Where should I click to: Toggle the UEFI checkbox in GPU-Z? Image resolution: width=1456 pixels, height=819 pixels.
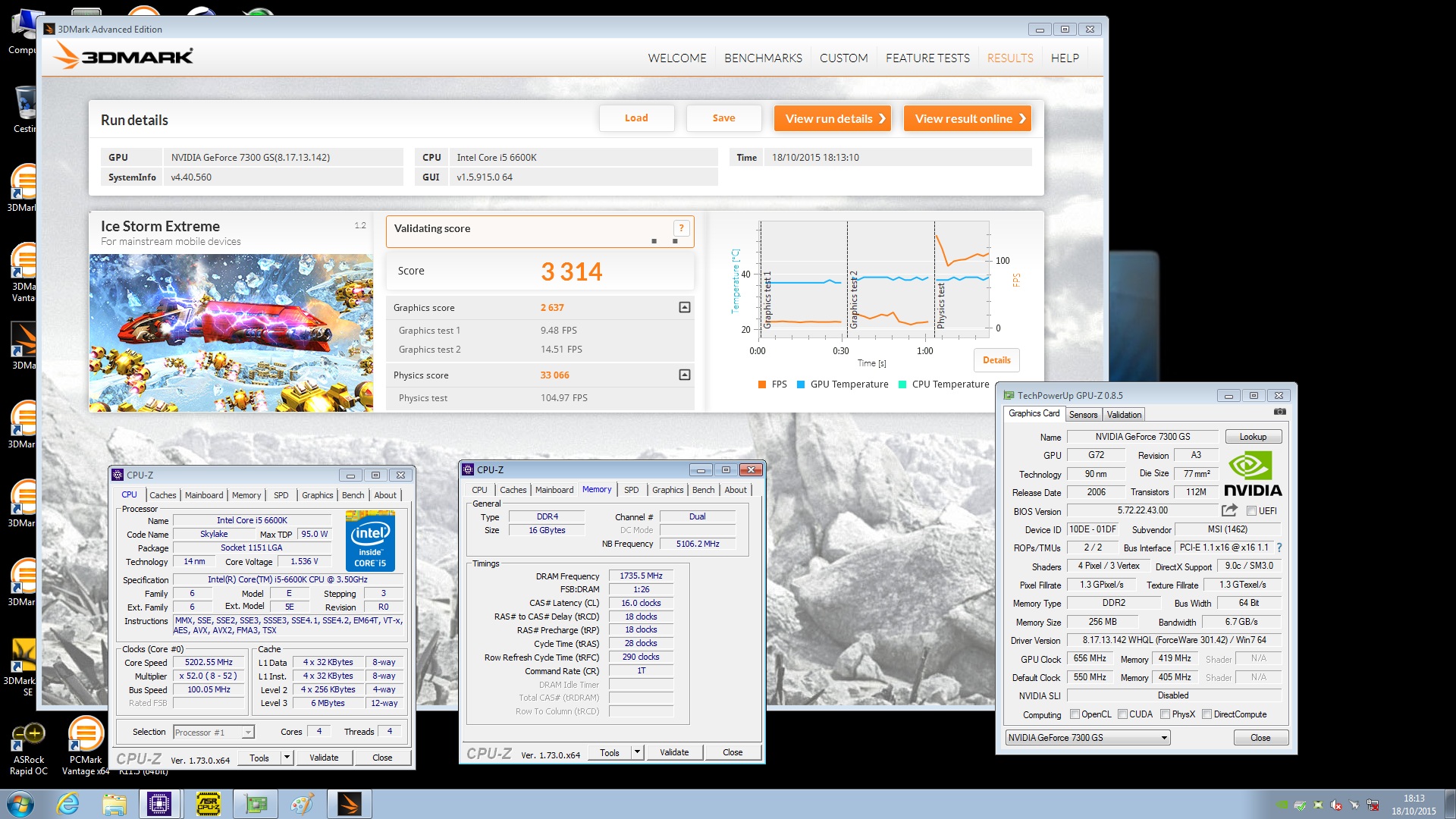click(x=1251, y=511)
